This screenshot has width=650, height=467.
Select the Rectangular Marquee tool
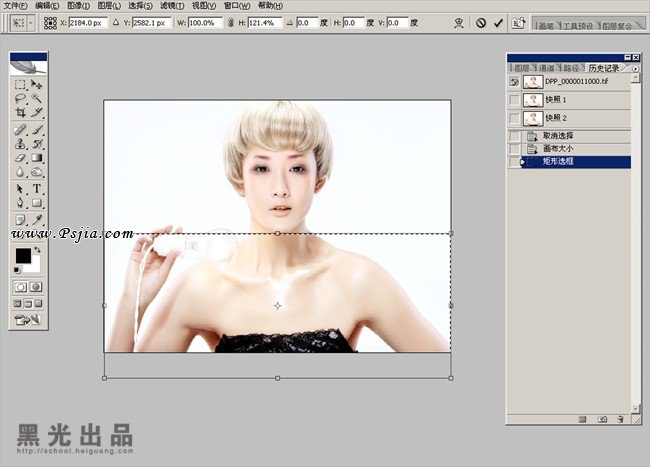point(20,85)
